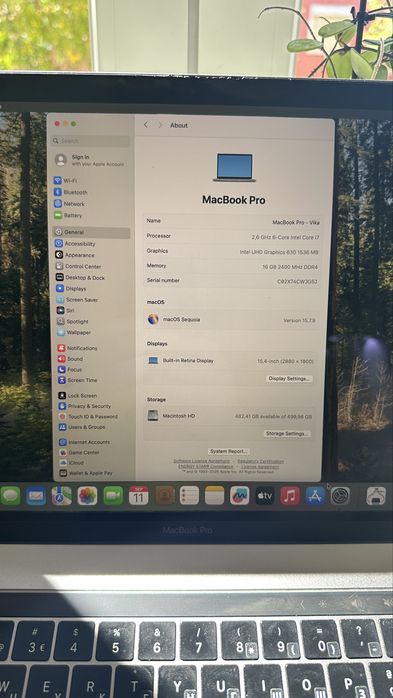393x698 pixels.
Task: Go back using the back chevron
Action: [x=146, y=125]
